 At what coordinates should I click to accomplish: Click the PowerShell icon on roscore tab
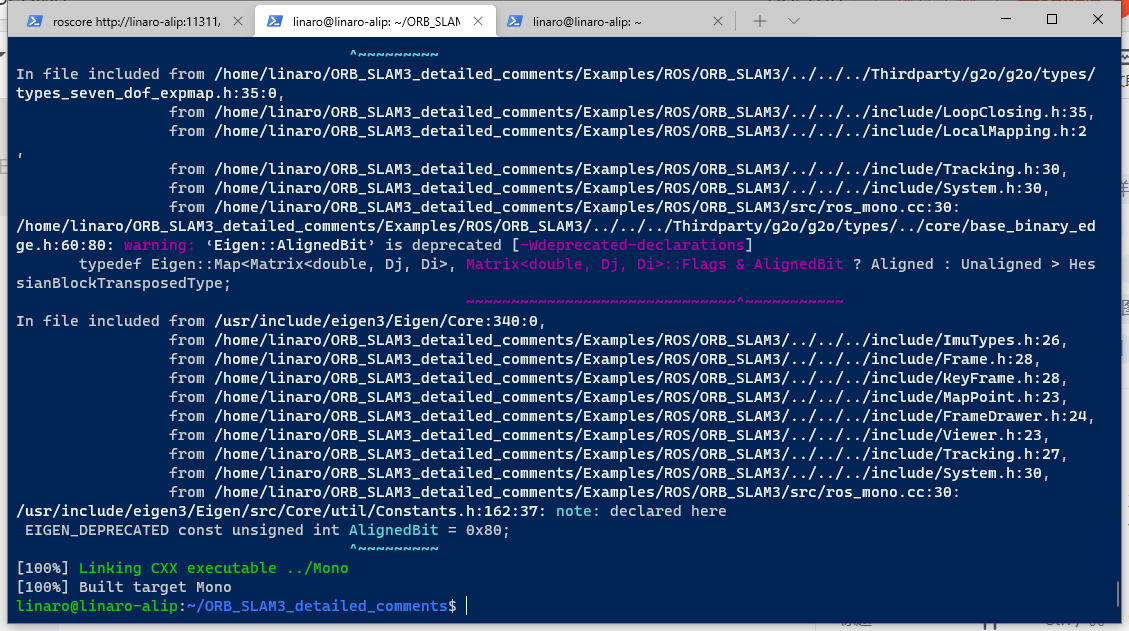(35, 22)
